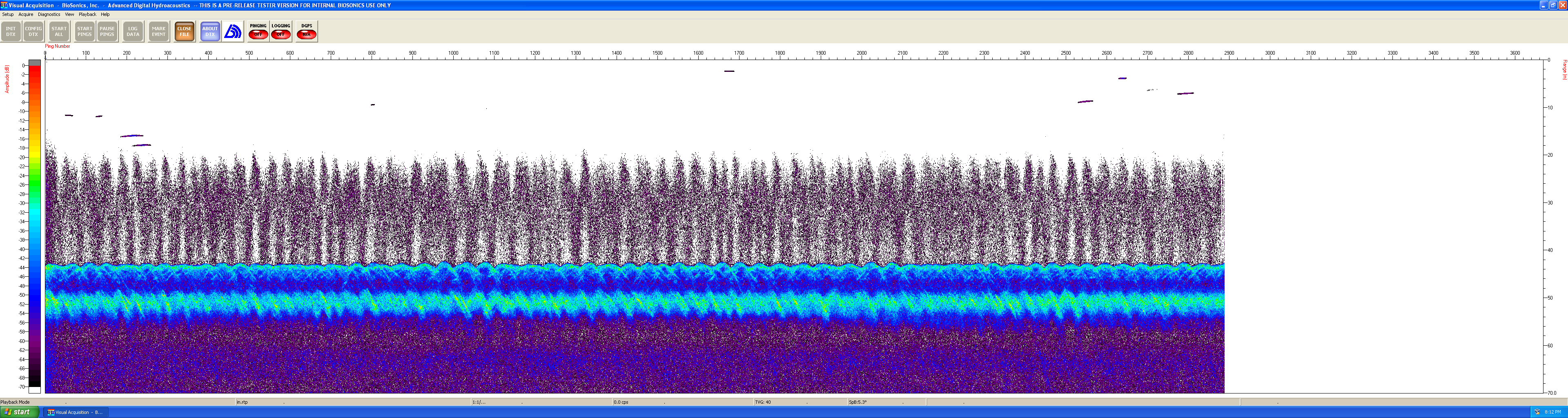
Task: Click the ping number ruler at 1000
Action: [454, 53]
